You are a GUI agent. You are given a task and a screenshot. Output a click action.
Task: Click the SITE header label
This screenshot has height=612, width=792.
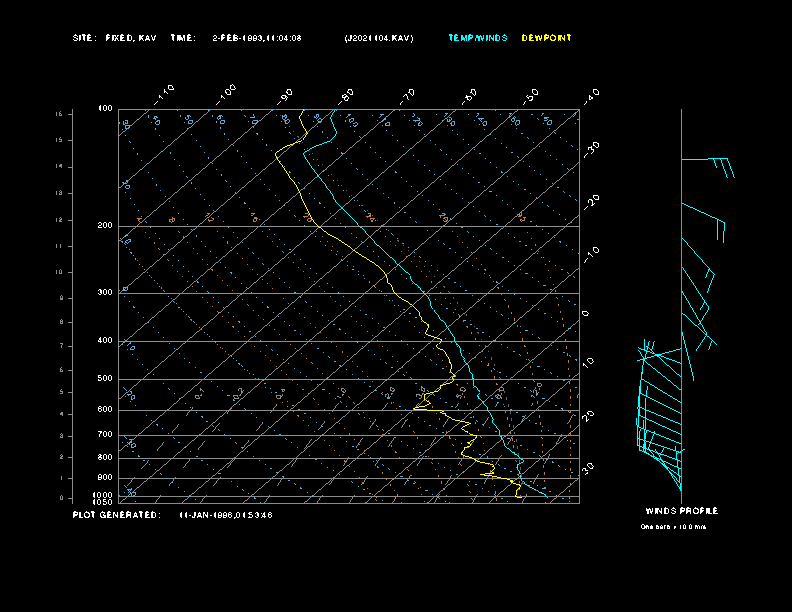click(x=84, y=38)
